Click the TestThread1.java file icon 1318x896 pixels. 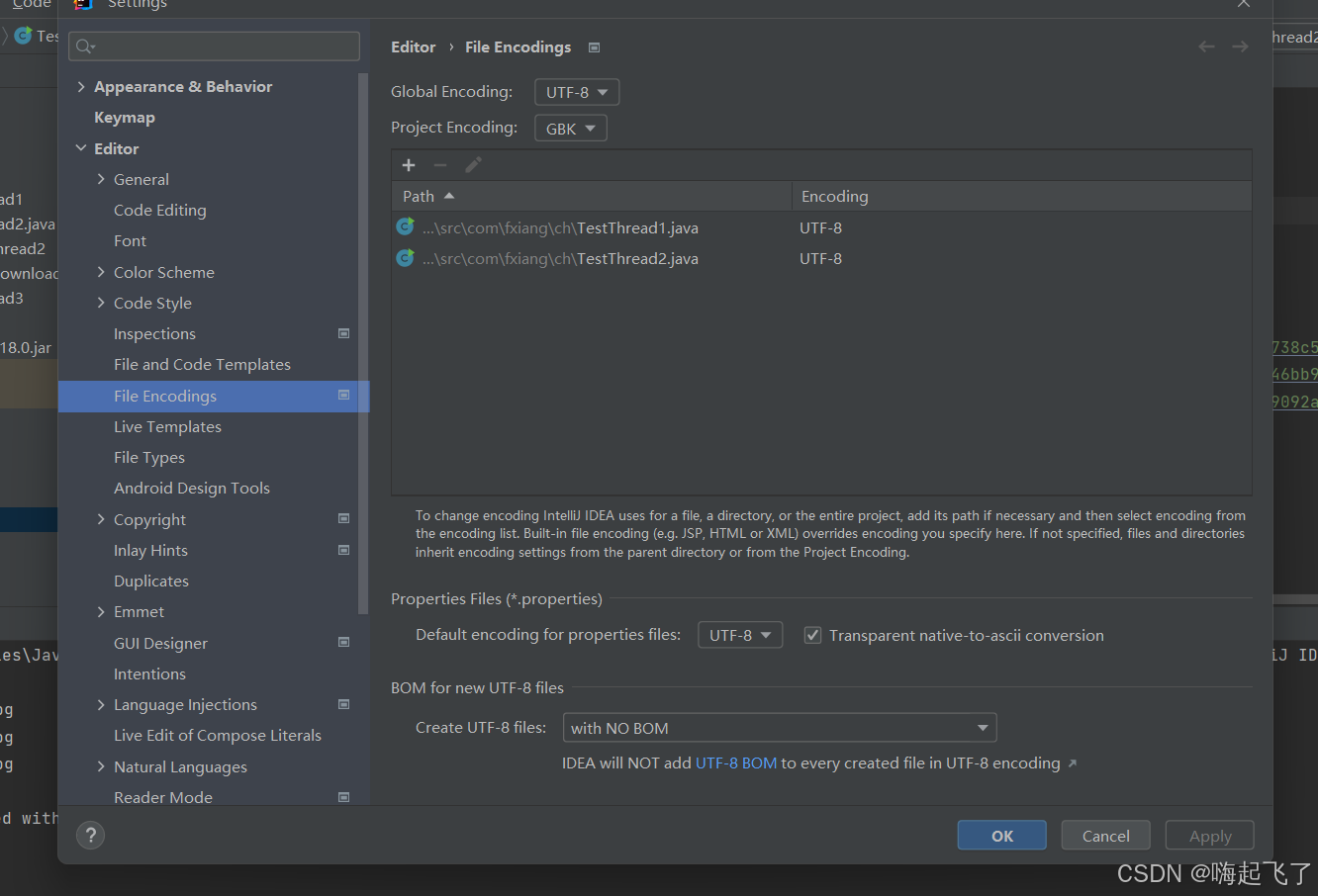coord(405,227)
